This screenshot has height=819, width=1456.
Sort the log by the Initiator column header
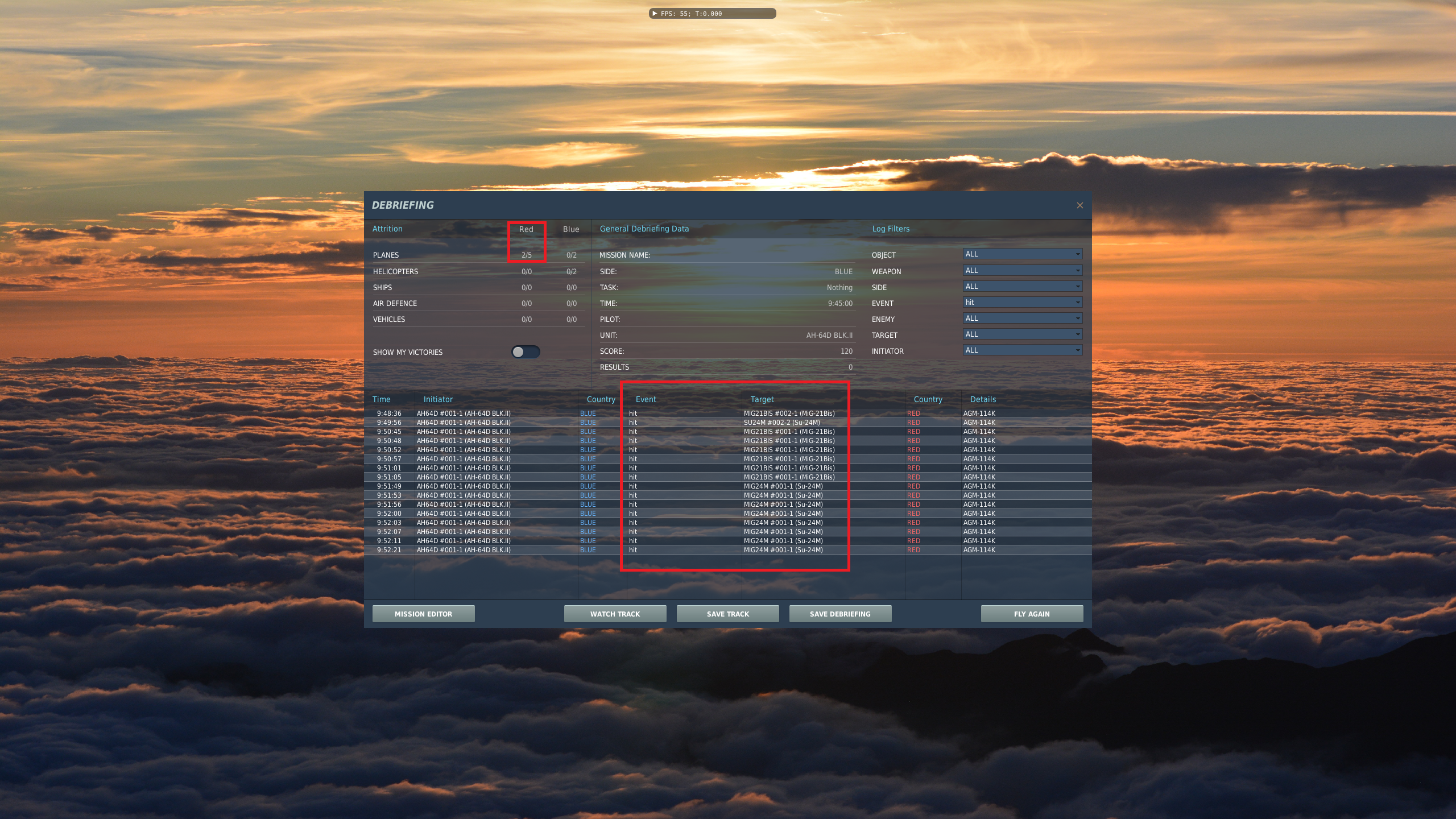[x=438, y=399]
